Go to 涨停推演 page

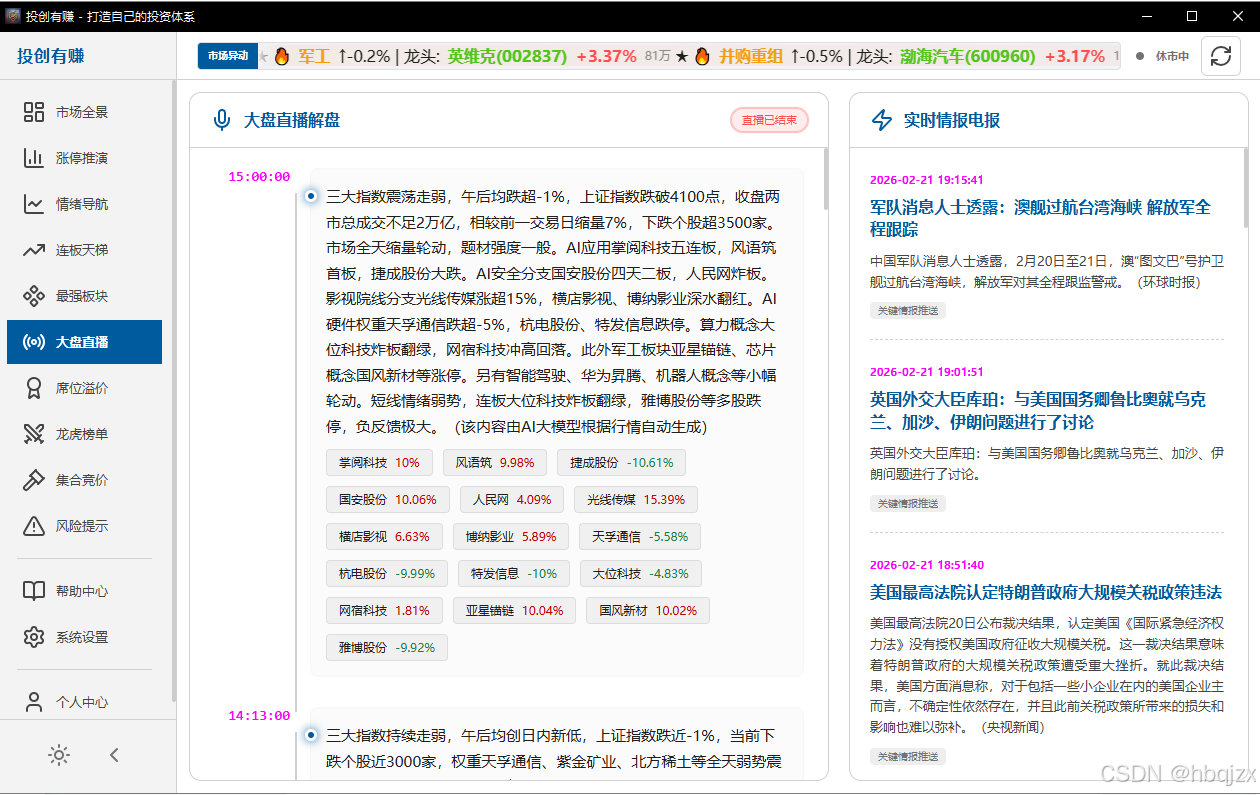tap(84, 158)
